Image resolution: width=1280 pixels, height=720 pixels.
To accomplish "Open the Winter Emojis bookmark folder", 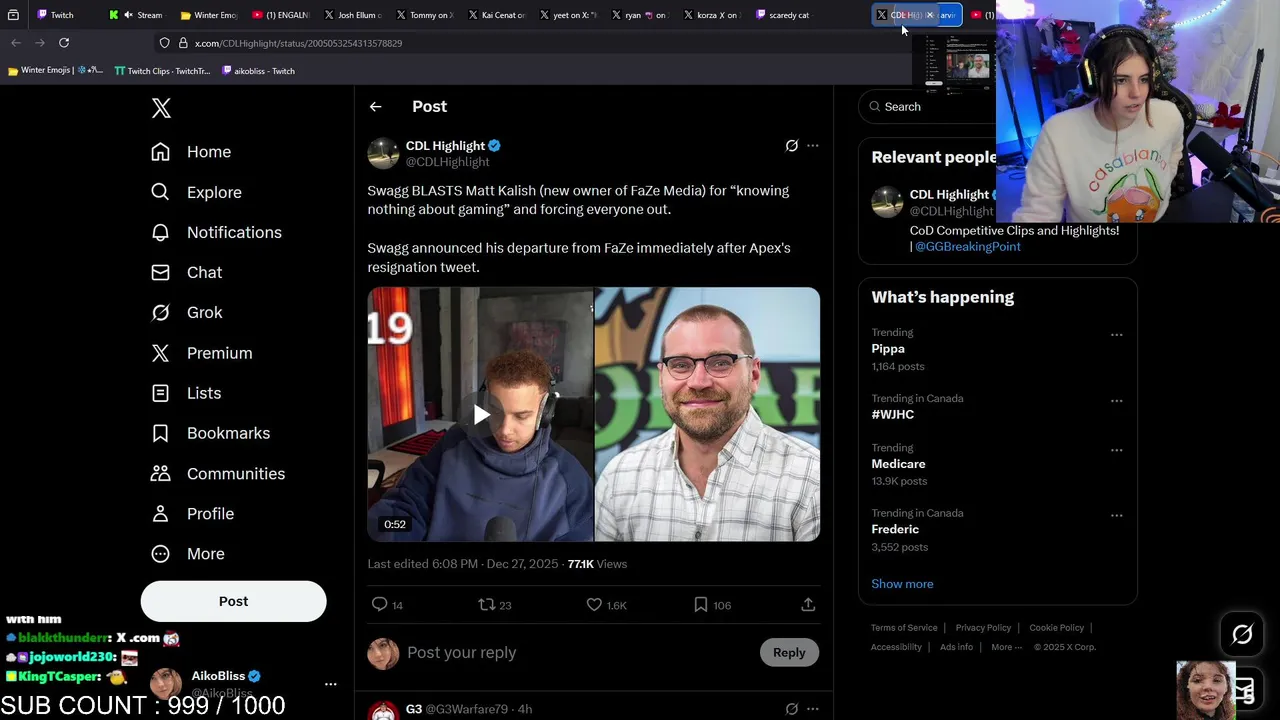I will pos(55,71).
